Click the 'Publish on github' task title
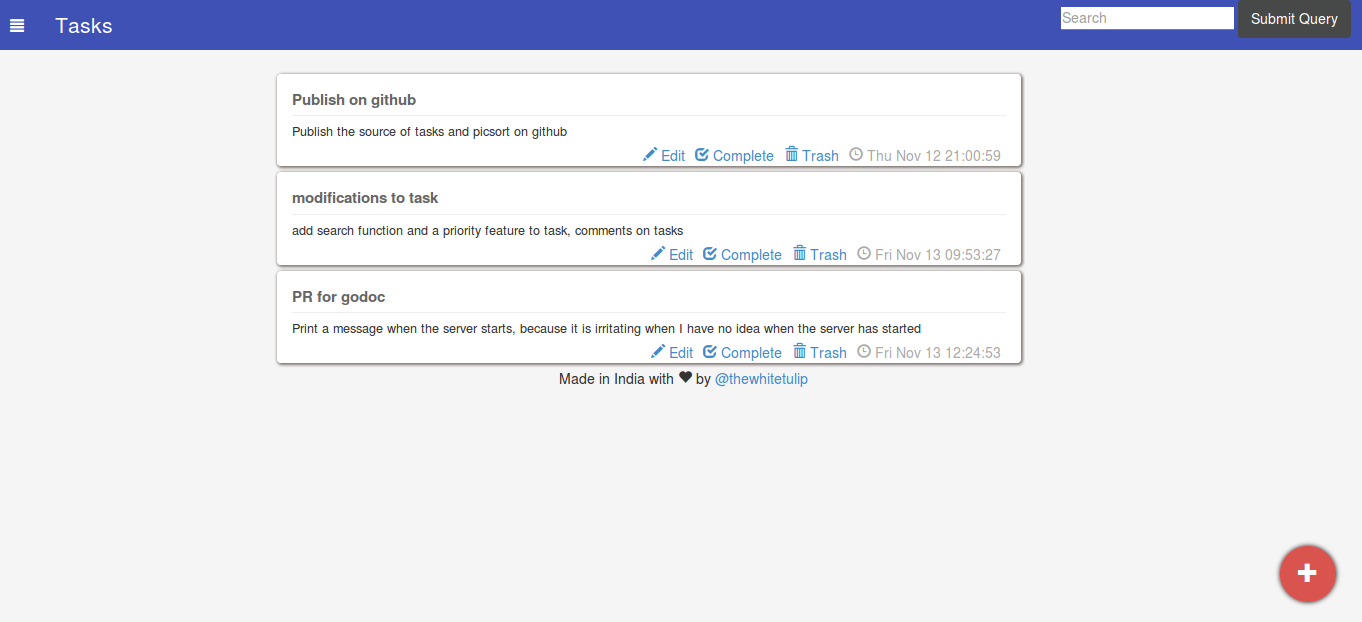The width and height of the screenshot is (1362, 622). (354, 100)
